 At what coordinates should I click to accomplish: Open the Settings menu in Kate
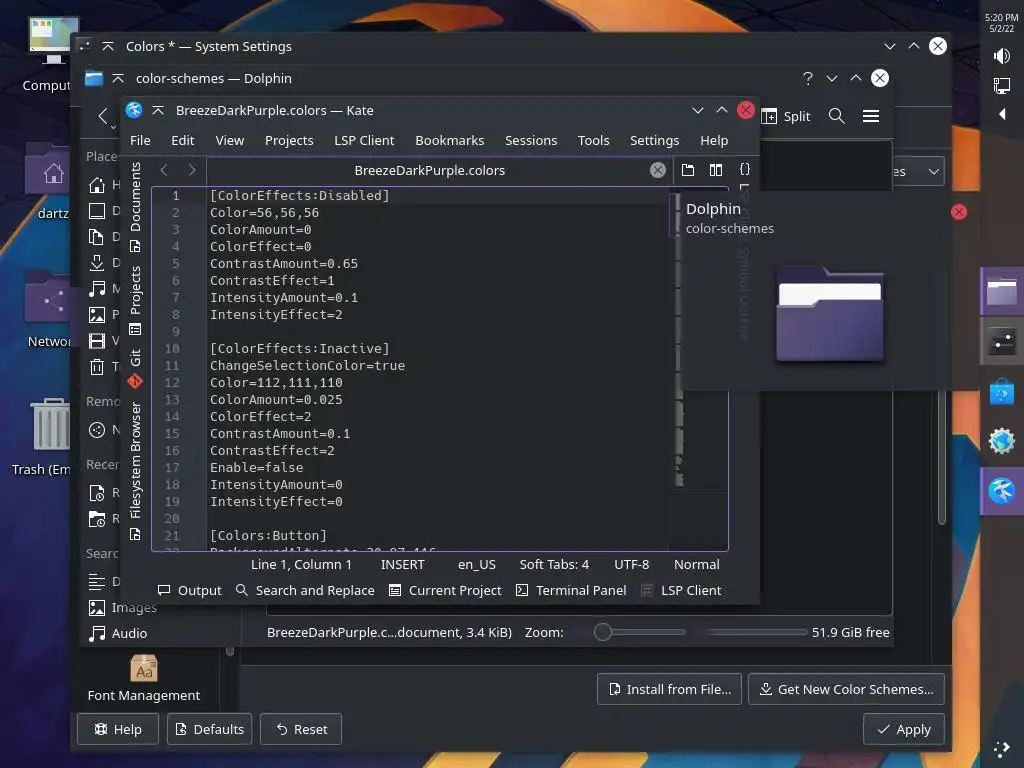coord(654,140)
